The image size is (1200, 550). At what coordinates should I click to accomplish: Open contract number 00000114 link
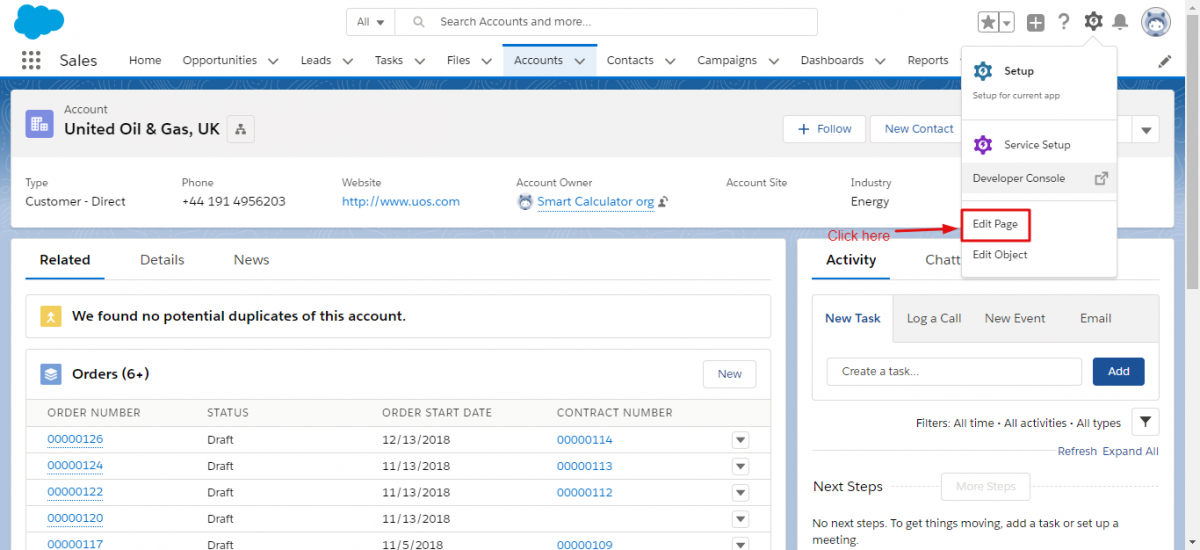tap(585, 439)
